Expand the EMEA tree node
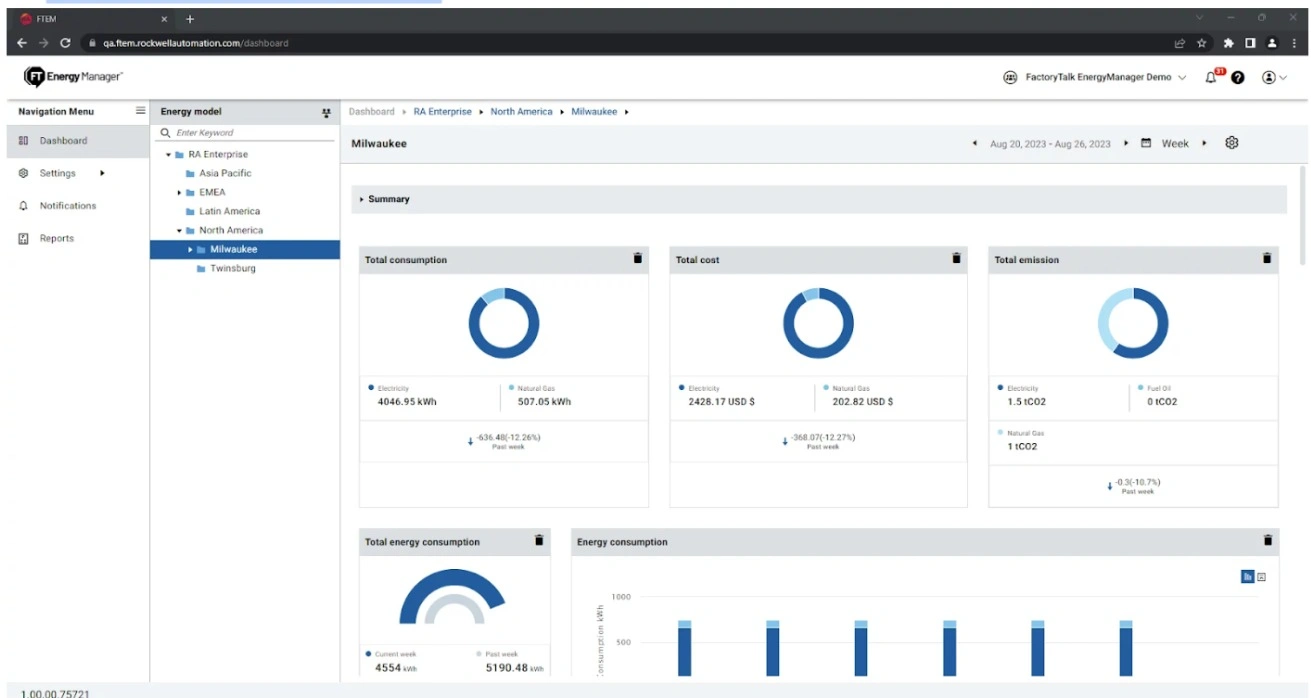This screenshot has width=1311, height=698. pos(180,192)
